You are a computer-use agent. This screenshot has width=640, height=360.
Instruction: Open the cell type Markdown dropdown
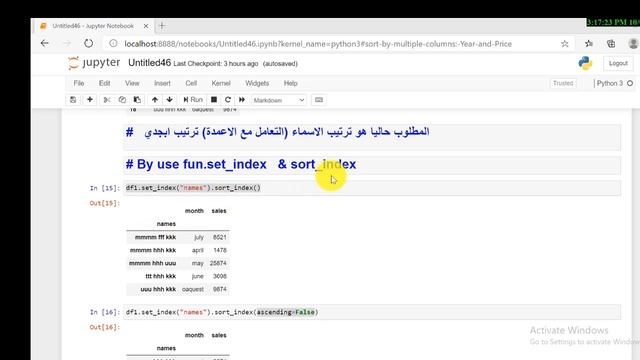[279, 100]
